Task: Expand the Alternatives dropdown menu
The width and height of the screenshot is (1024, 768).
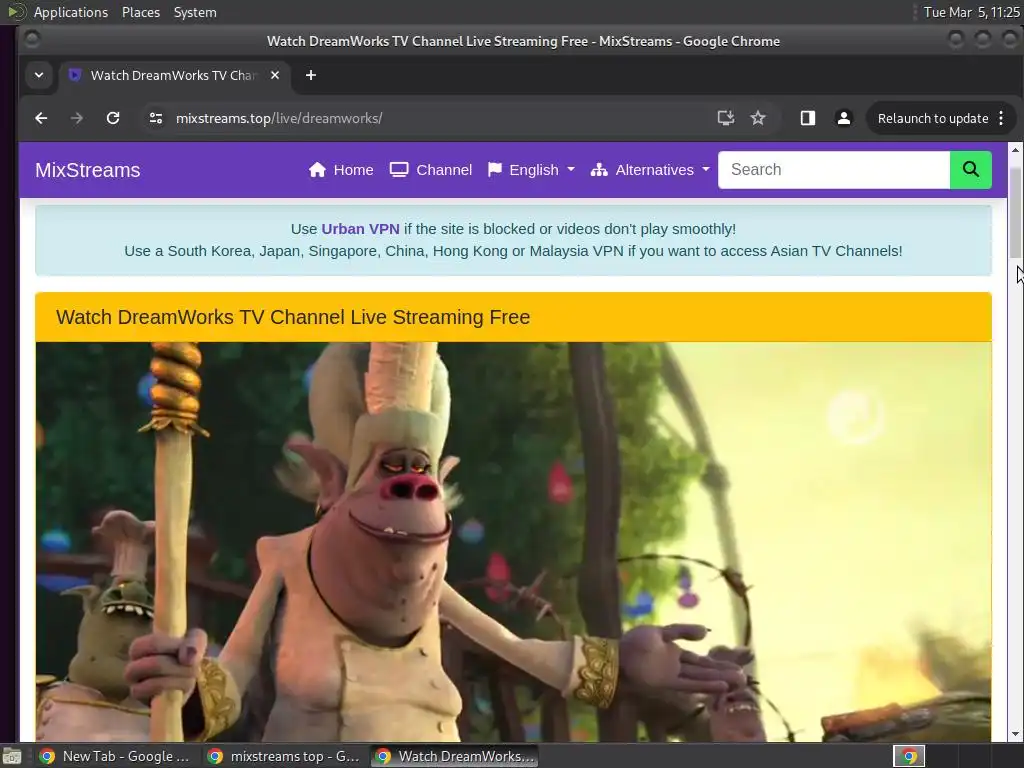Action: tap(650, 170)
